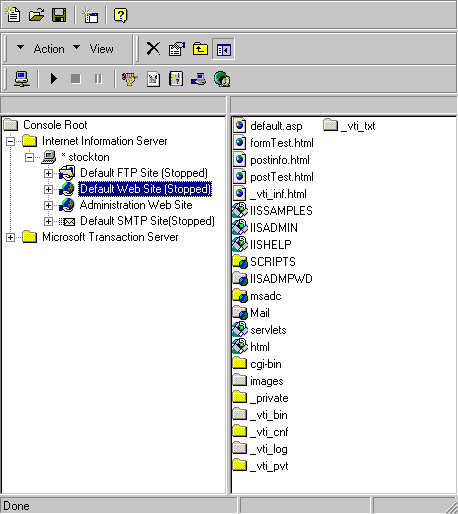The height and width of the screenshot is (514, 458).
Task: Open Properties sheet icon
Action: click(177, 49)
